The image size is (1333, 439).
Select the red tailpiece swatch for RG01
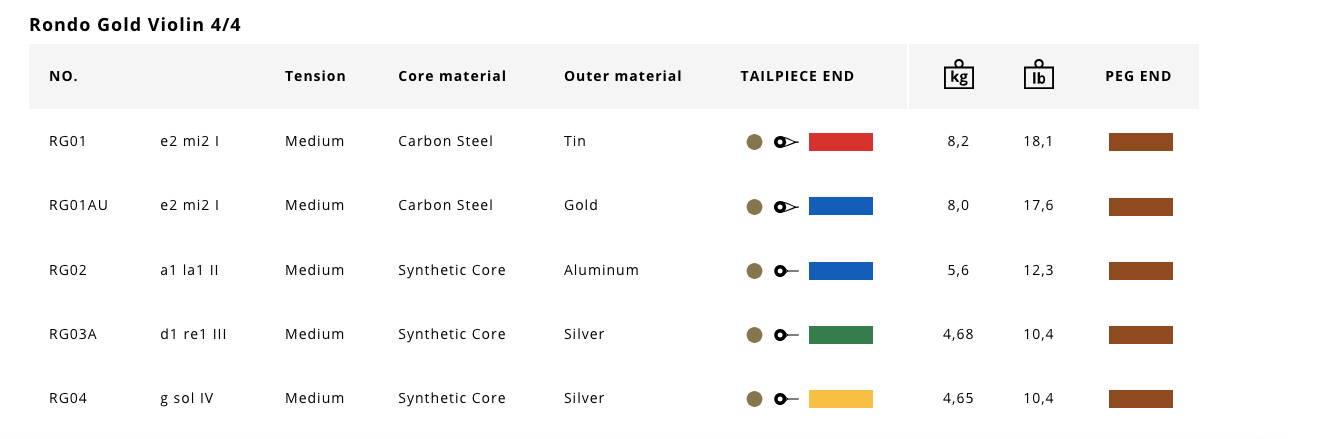(x=841, y=142)
